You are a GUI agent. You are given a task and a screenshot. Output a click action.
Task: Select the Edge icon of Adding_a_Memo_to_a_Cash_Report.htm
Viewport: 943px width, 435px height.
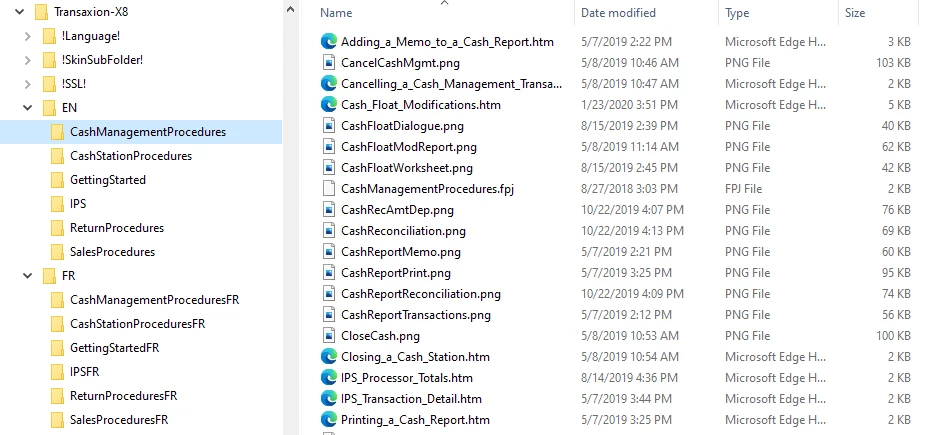[328, 42]
